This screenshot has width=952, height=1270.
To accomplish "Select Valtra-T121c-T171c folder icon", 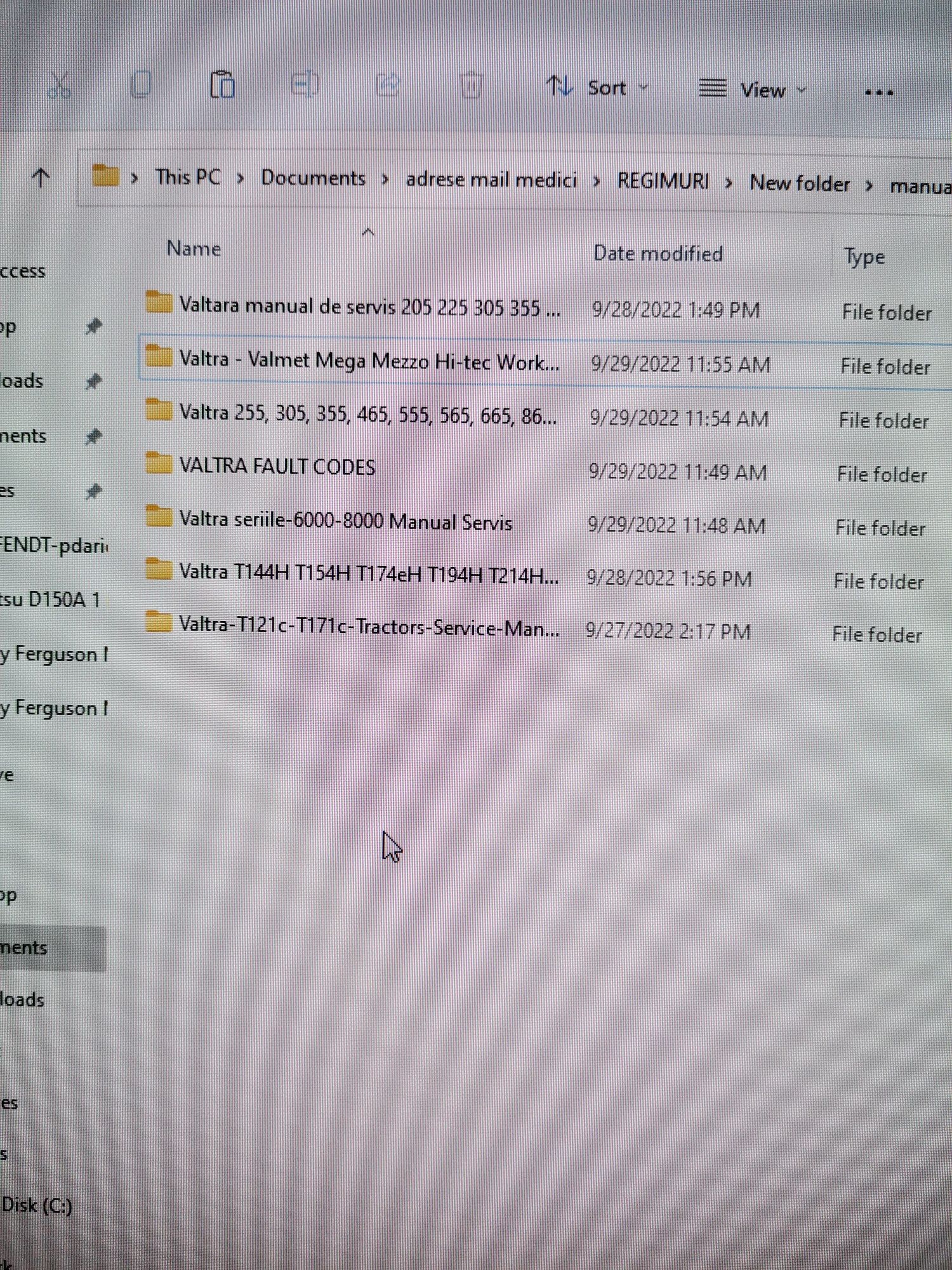I will pyautogui.click(x=158, y=622).
